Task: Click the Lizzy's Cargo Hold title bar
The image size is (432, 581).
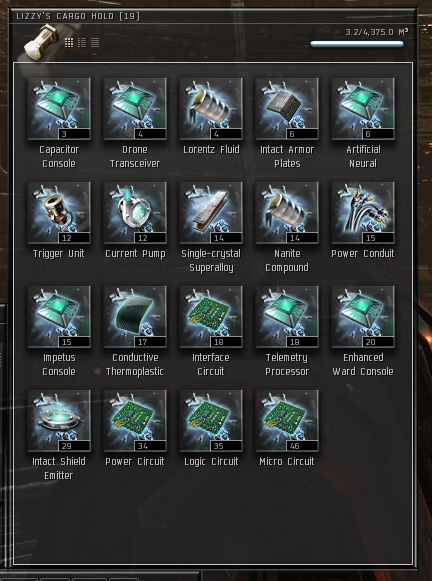Action: coord(213,16)
